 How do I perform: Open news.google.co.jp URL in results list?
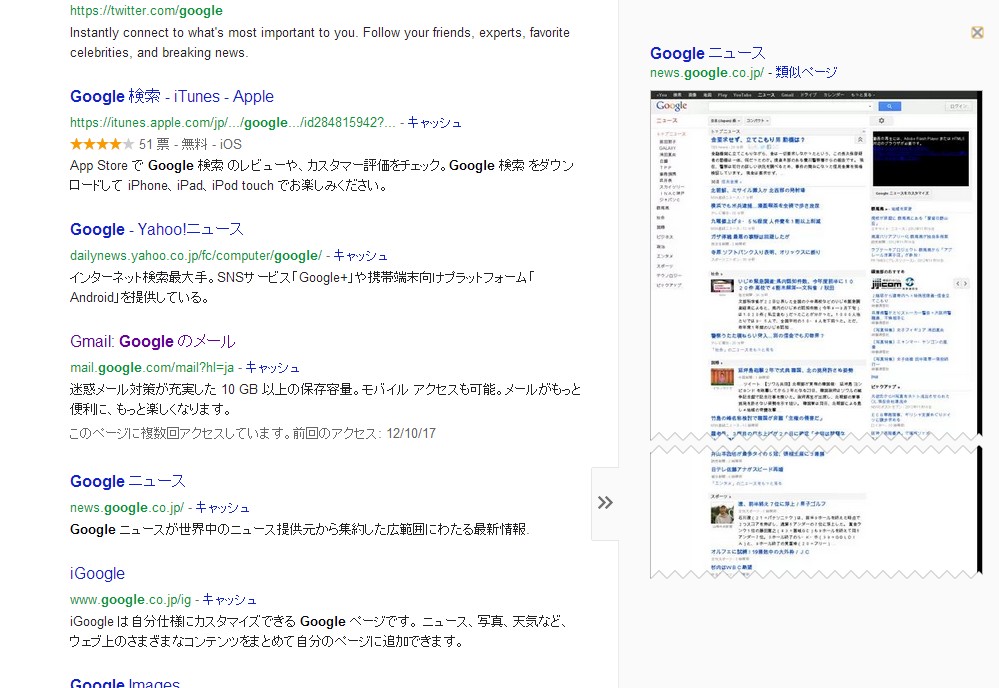tap(127, 508)
